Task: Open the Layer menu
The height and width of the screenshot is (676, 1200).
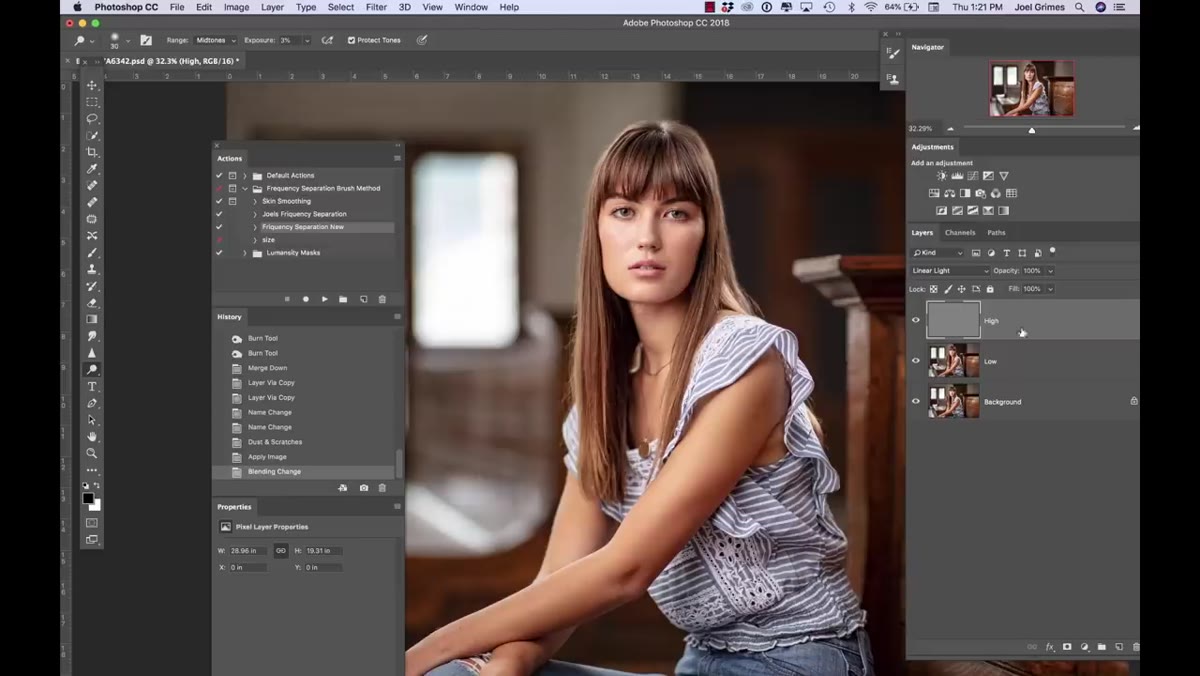Action: (272, 7)
